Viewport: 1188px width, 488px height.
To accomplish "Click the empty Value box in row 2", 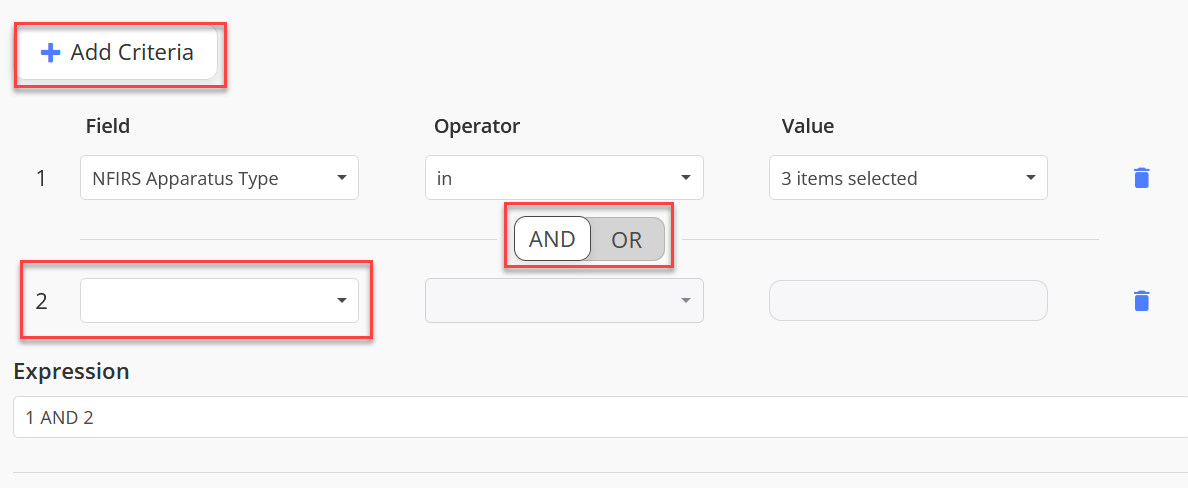I will (x=908, y=301).
